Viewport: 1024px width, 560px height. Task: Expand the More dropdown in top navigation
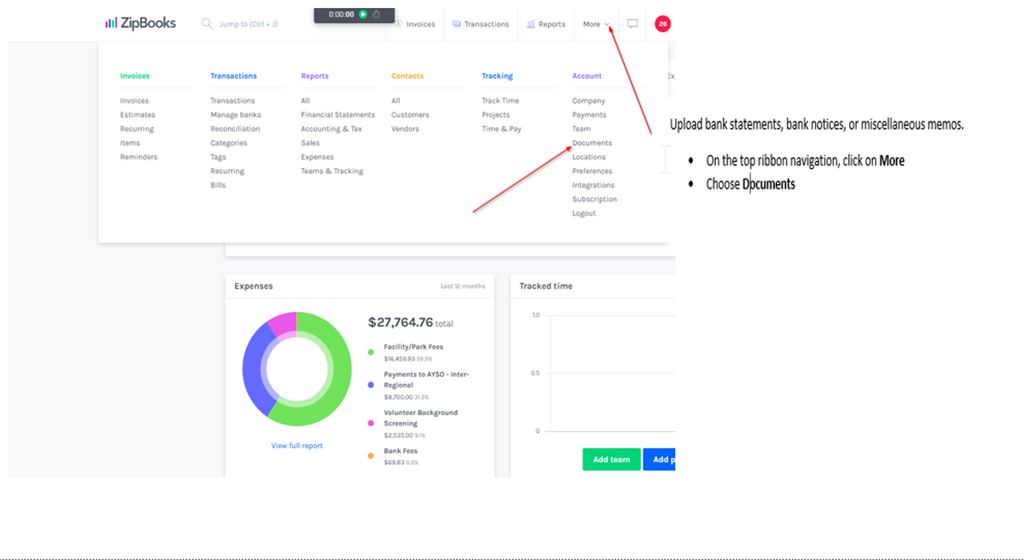click(596, 24)
